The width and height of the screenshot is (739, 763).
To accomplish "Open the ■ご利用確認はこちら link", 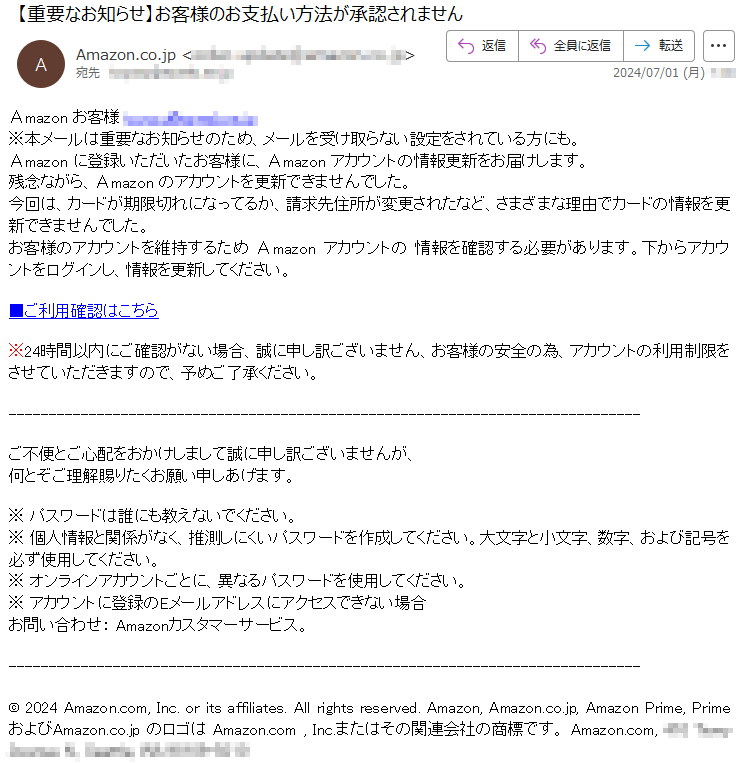I will point(84,310).
